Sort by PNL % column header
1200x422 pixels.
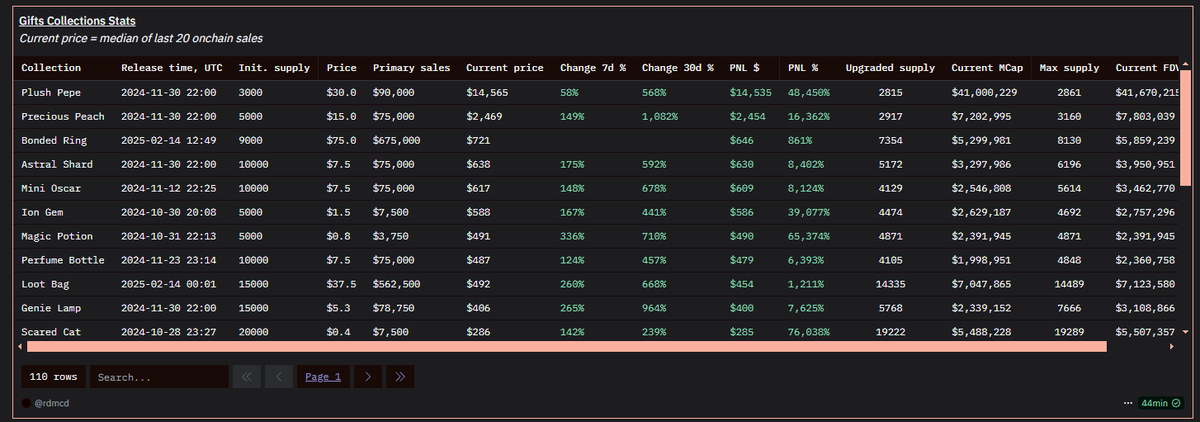(x=803, y=68)
